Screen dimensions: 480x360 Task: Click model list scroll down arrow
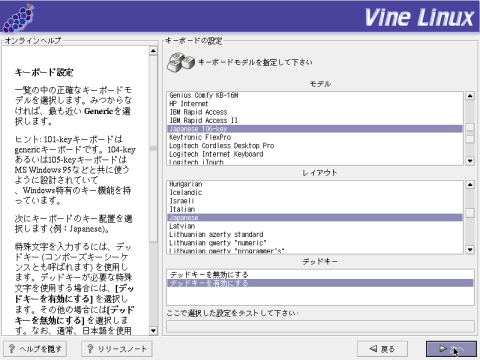click(x=470, y=161)
